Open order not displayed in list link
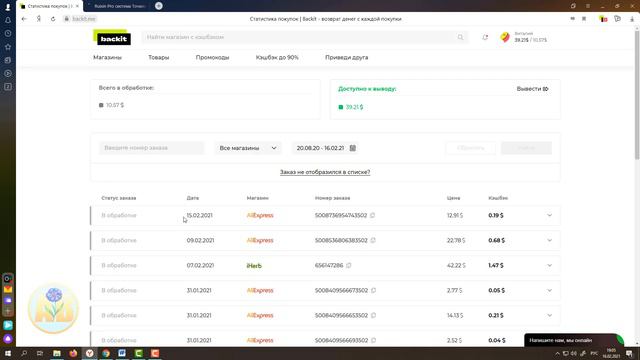 (325, 172)
